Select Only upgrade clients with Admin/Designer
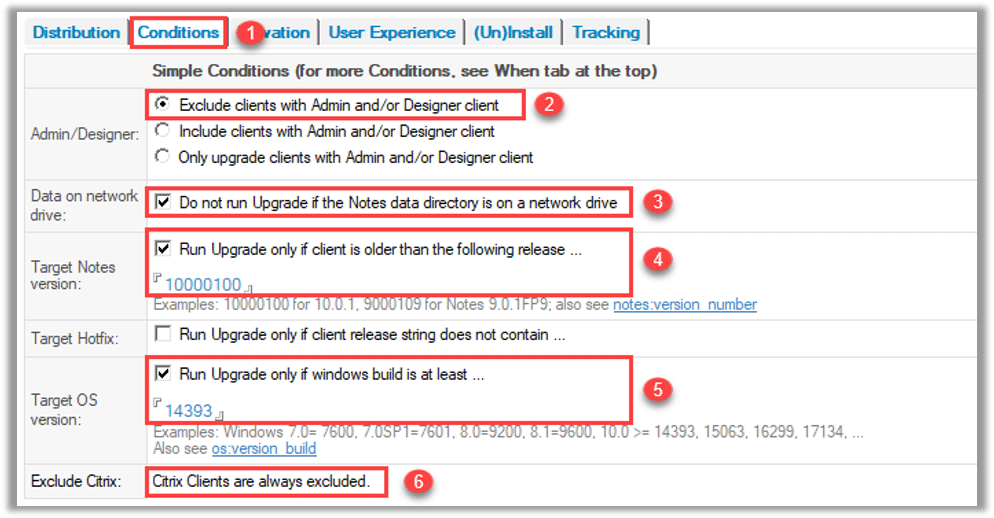Image resolution: width=994 pixels, height=518 pixels. tap(163, 157)
